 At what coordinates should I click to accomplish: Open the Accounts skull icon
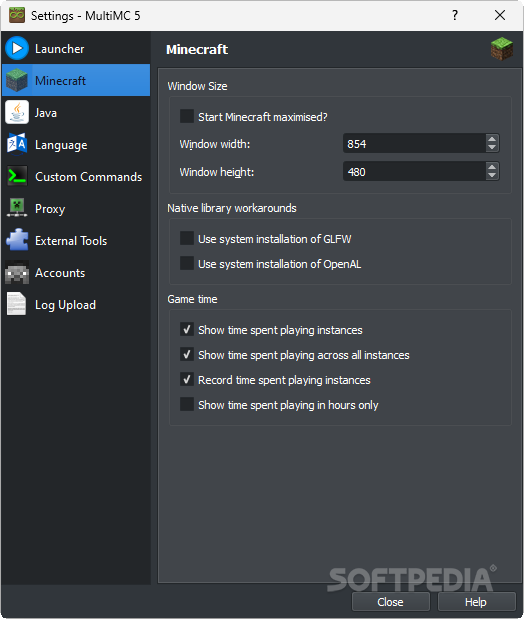pos(17,272)
